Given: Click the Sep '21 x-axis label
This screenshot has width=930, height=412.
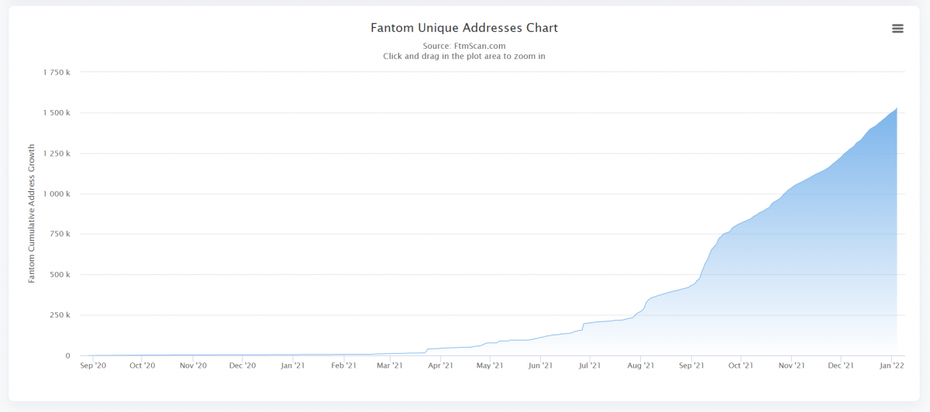Looking at the screenshot, I should coord(691,366).
